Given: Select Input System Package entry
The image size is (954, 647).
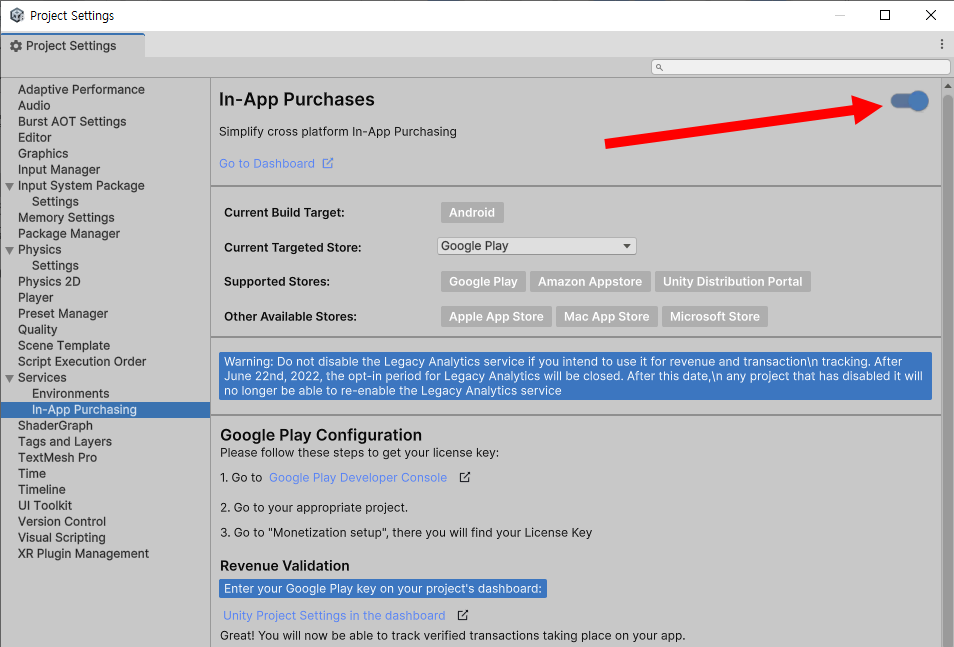Looking at the screenshot, I should (x=81, y=186).
